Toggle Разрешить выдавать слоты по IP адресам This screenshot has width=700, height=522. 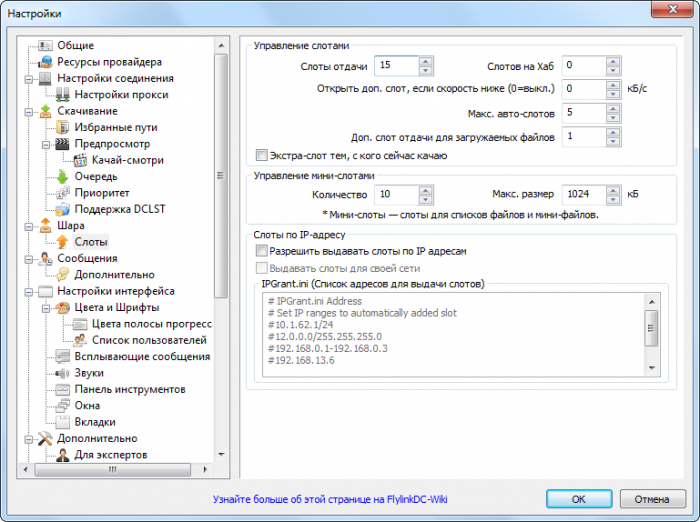[262, 250]
